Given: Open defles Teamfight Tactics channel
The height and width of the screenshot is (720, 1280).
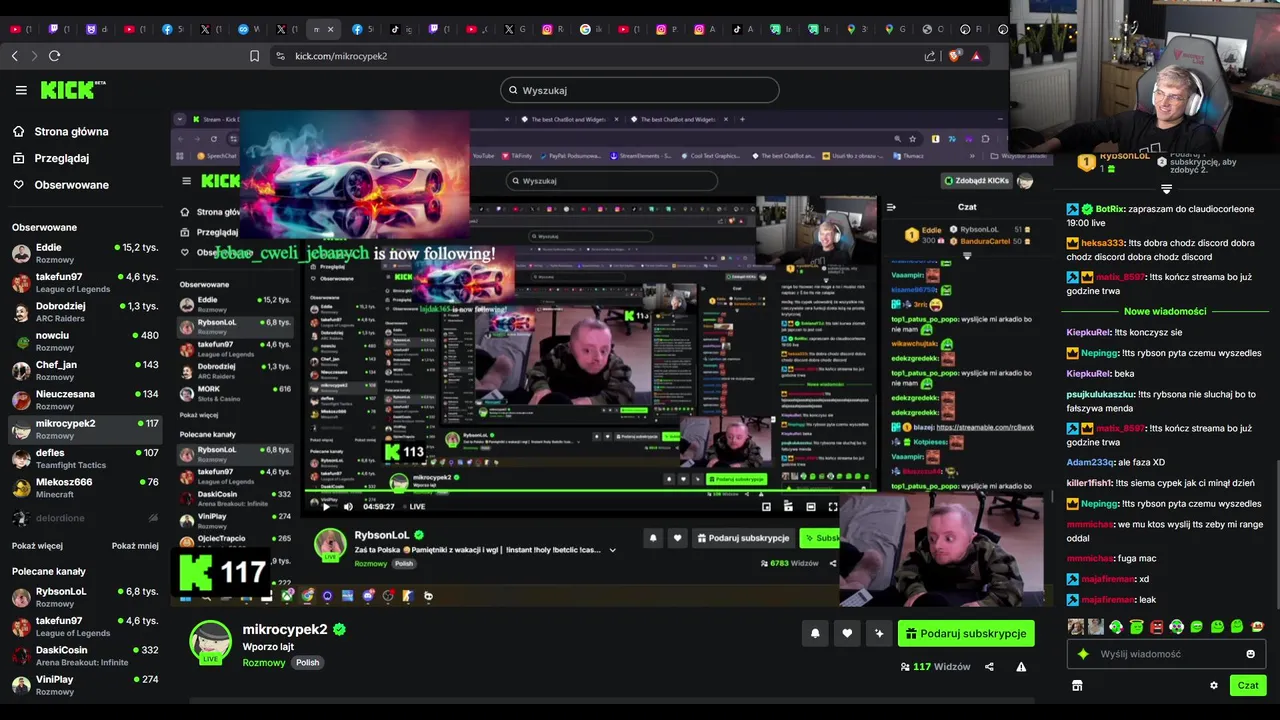Looking at the screenshot, I should (x=85, y=458).
